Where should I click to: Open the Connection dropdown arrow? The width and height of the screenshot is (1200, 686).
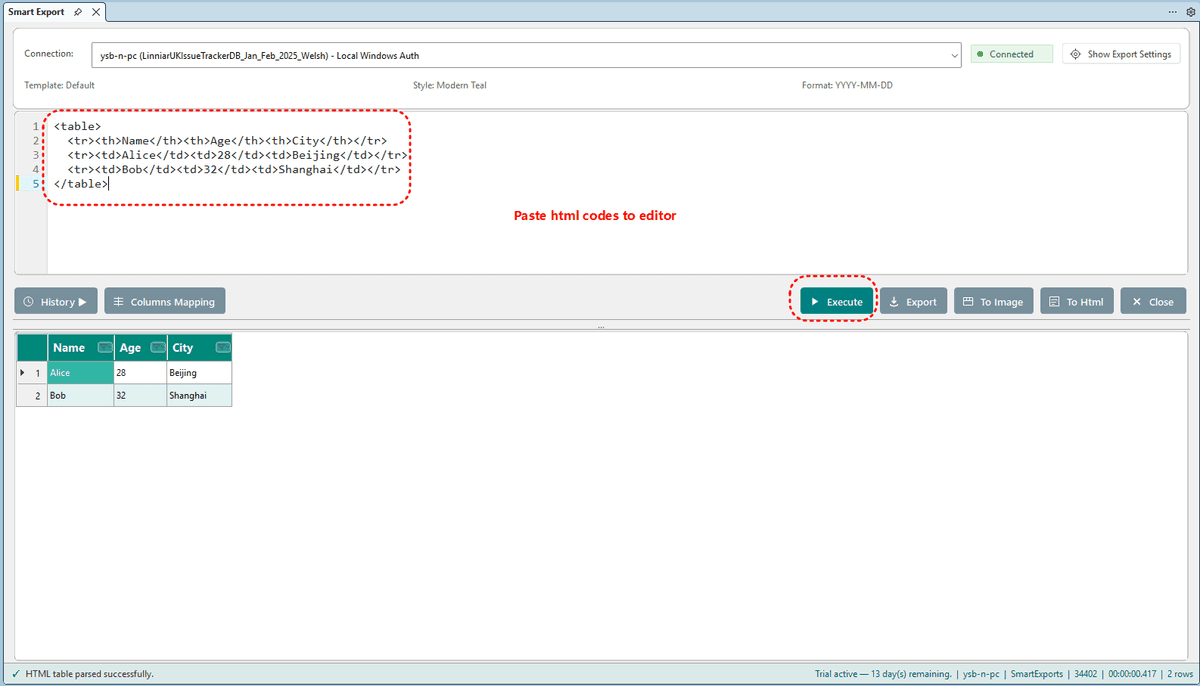point(955,55)
